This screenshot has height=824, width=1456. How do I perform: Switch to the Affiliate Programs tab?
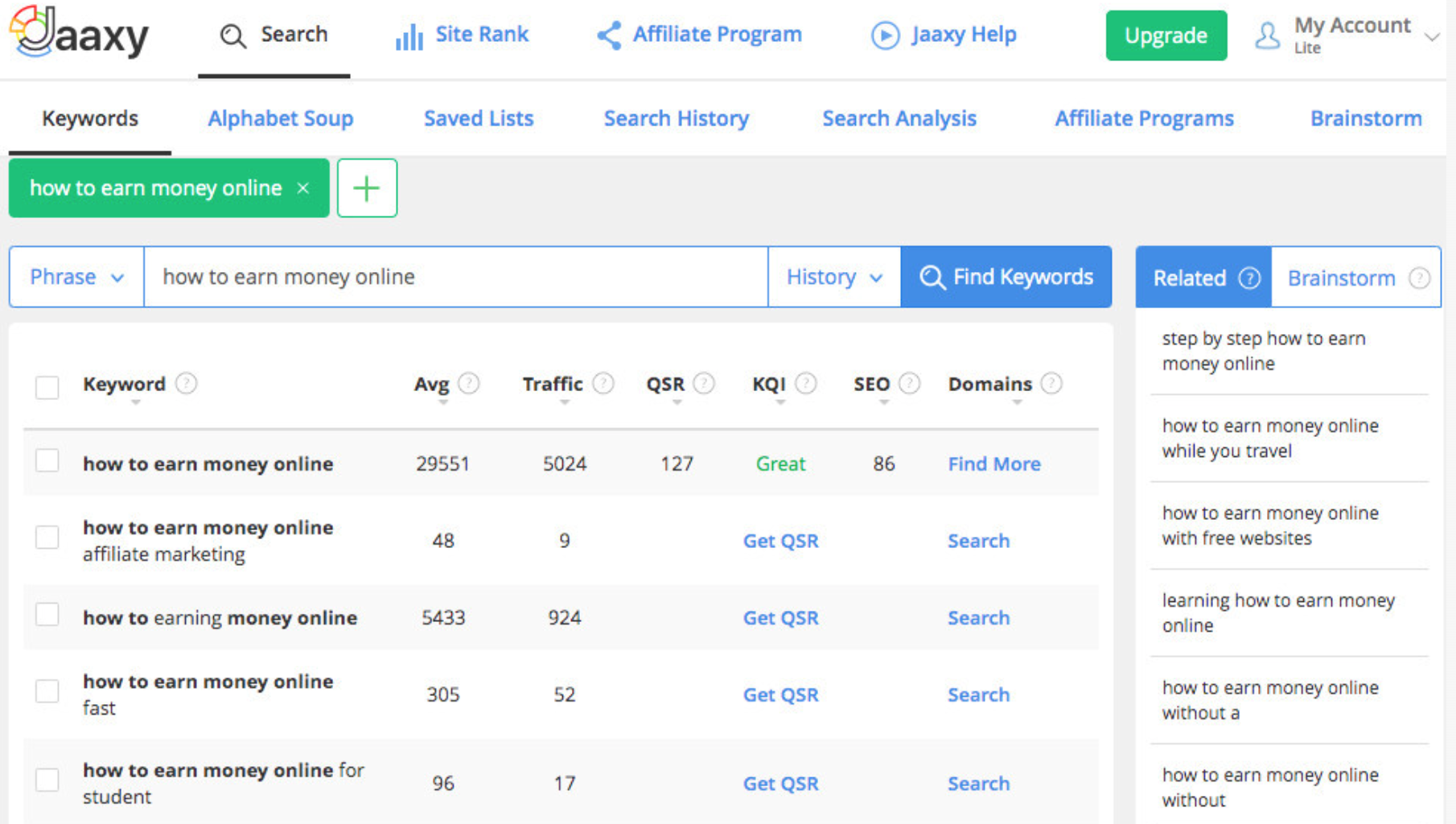1145,118
